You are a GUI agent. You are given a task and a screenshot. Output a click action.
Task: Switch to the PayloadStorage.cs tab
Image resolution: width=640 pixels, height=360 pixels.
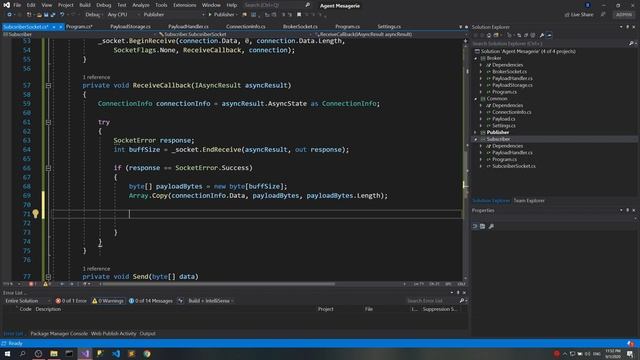130,27
